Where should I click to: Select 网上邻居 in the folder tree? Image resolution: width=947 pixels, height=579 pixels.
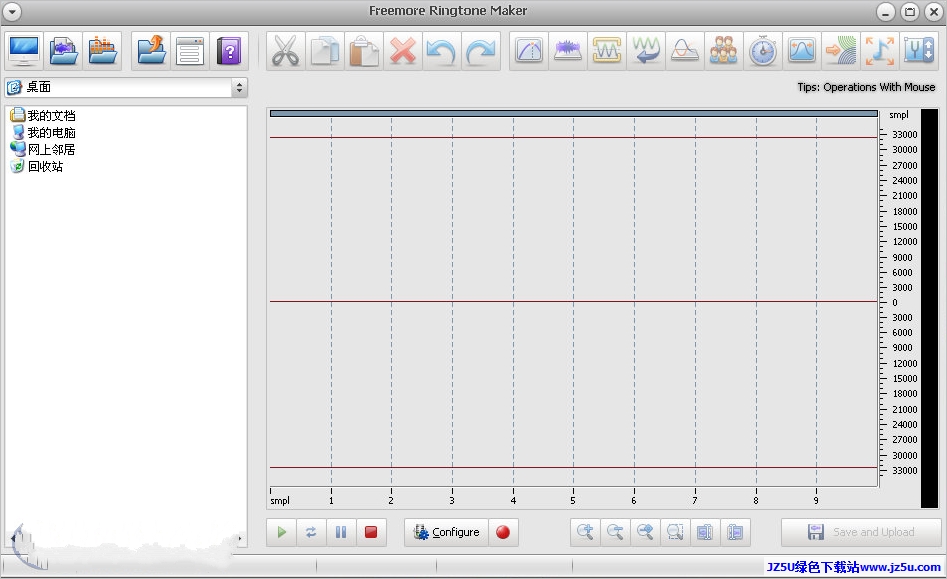[43, 149]
